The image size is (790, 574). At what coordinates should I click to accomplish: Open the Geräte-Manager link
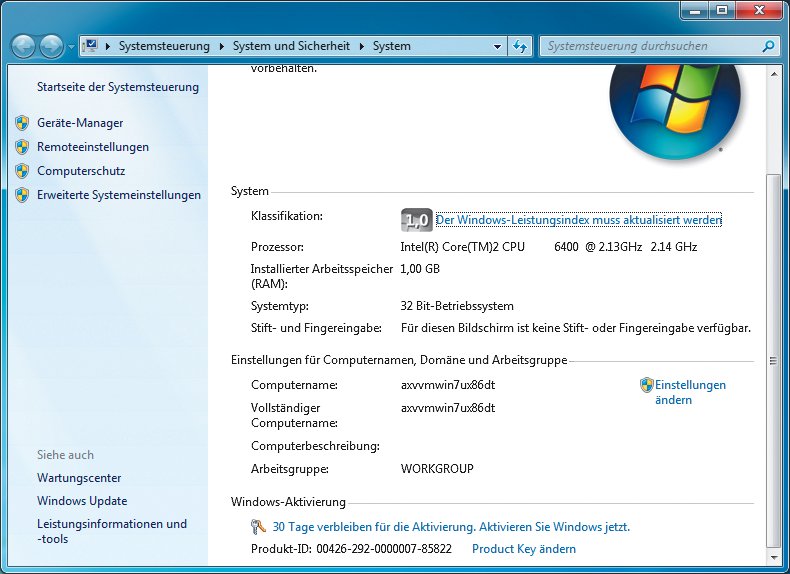tap(80, 123)
